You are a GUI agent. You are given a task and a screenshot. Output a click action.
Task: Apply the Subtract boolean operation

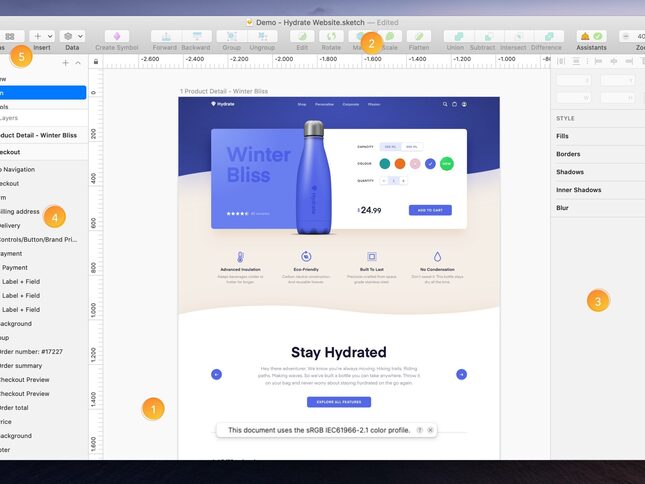tap(489, 37)
